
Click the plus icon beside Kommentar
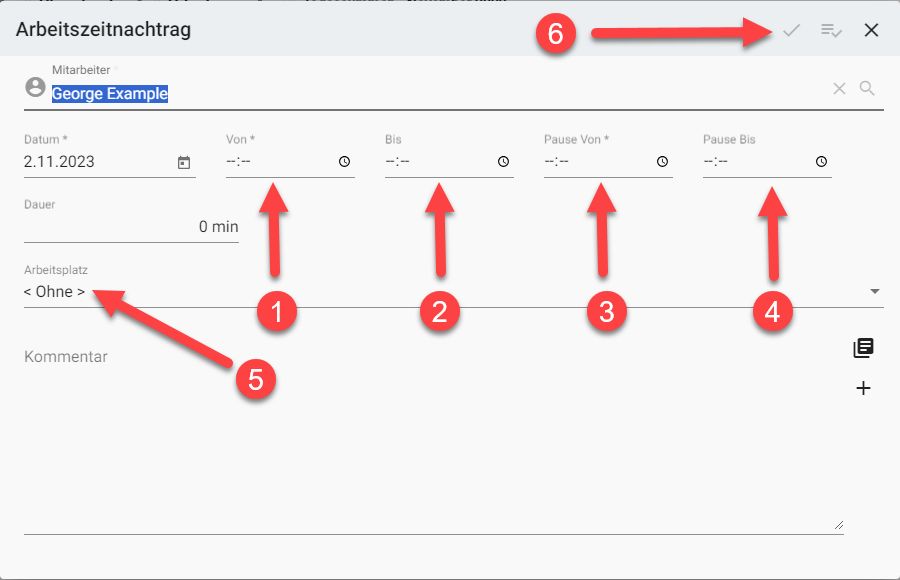tap(864, 388)
